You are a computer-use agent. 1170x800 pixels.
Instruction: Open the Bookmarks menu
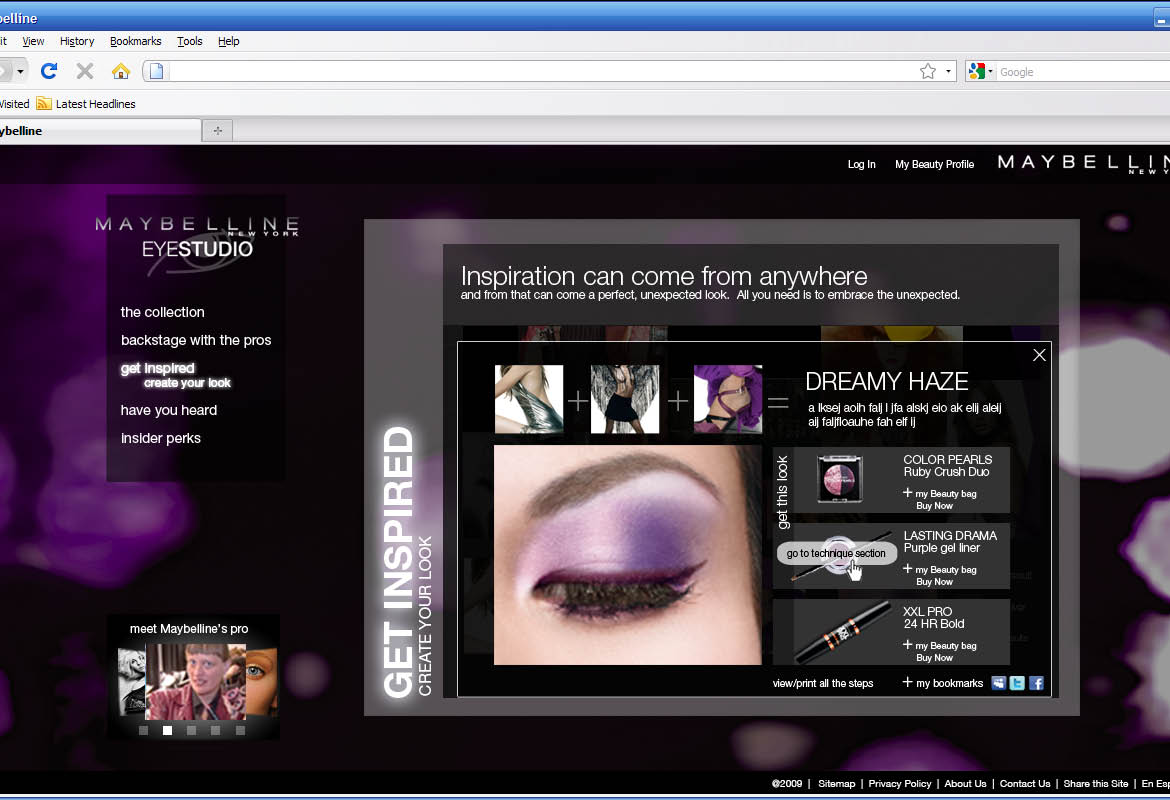(135, 41)
